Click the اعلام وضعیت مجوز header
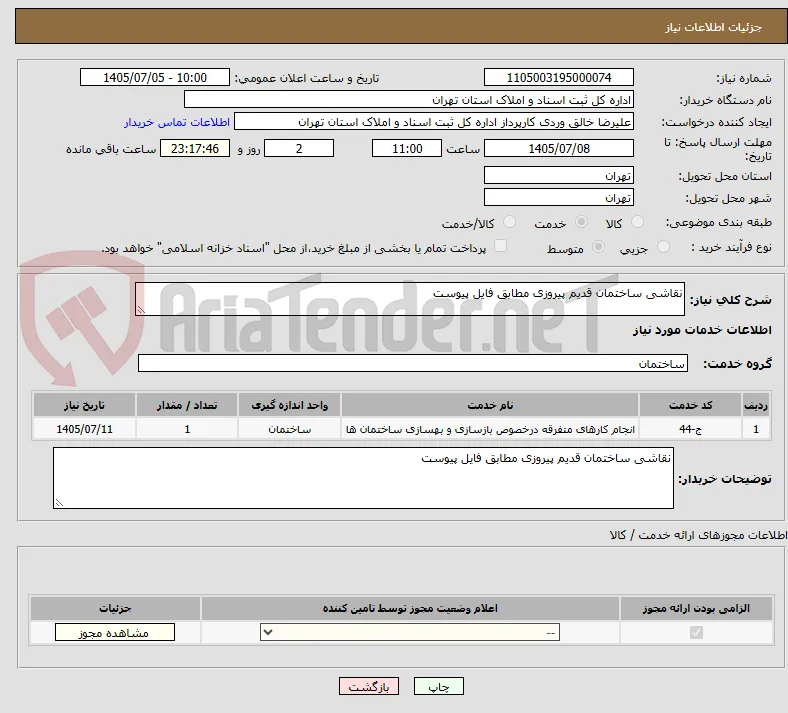Viewport: 788px width, 713px height. [410, 608]
